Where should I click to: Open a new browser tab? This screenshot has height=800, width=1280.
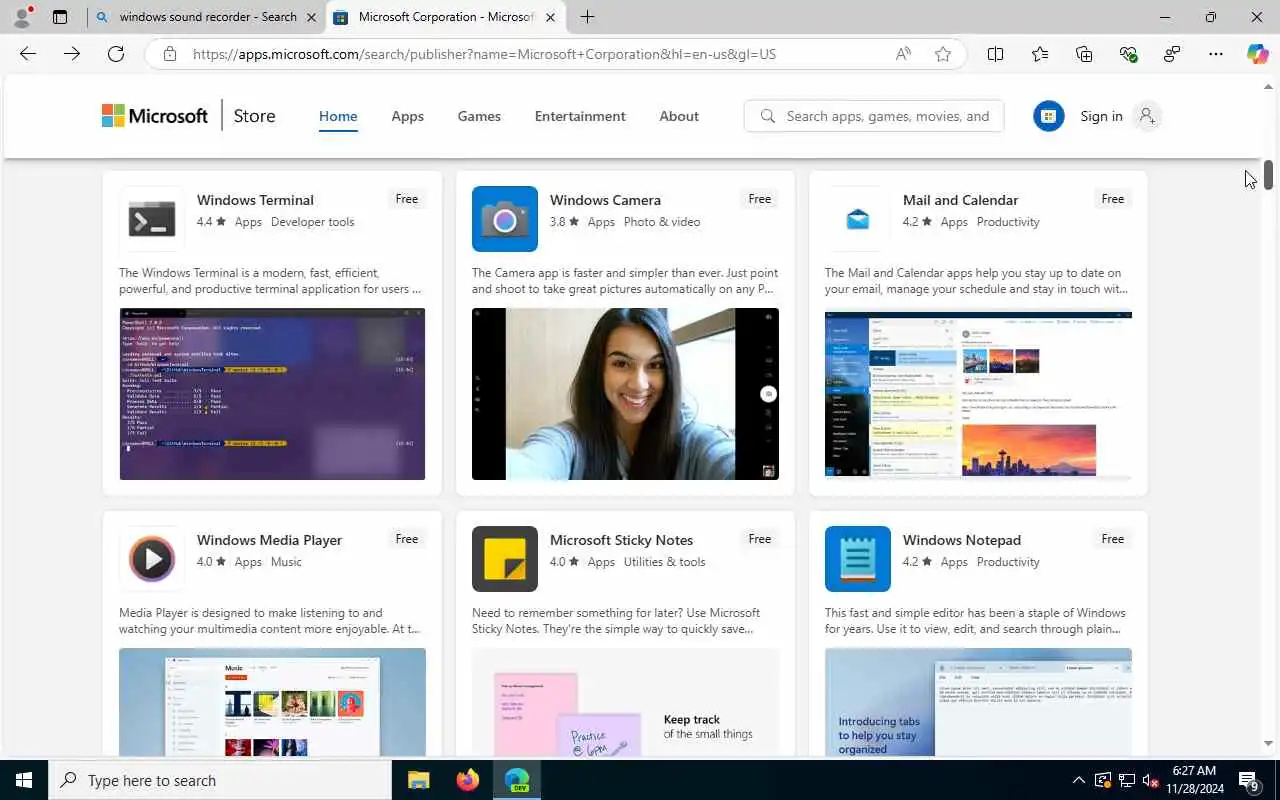pyautogui.click(x=587, y=17)
